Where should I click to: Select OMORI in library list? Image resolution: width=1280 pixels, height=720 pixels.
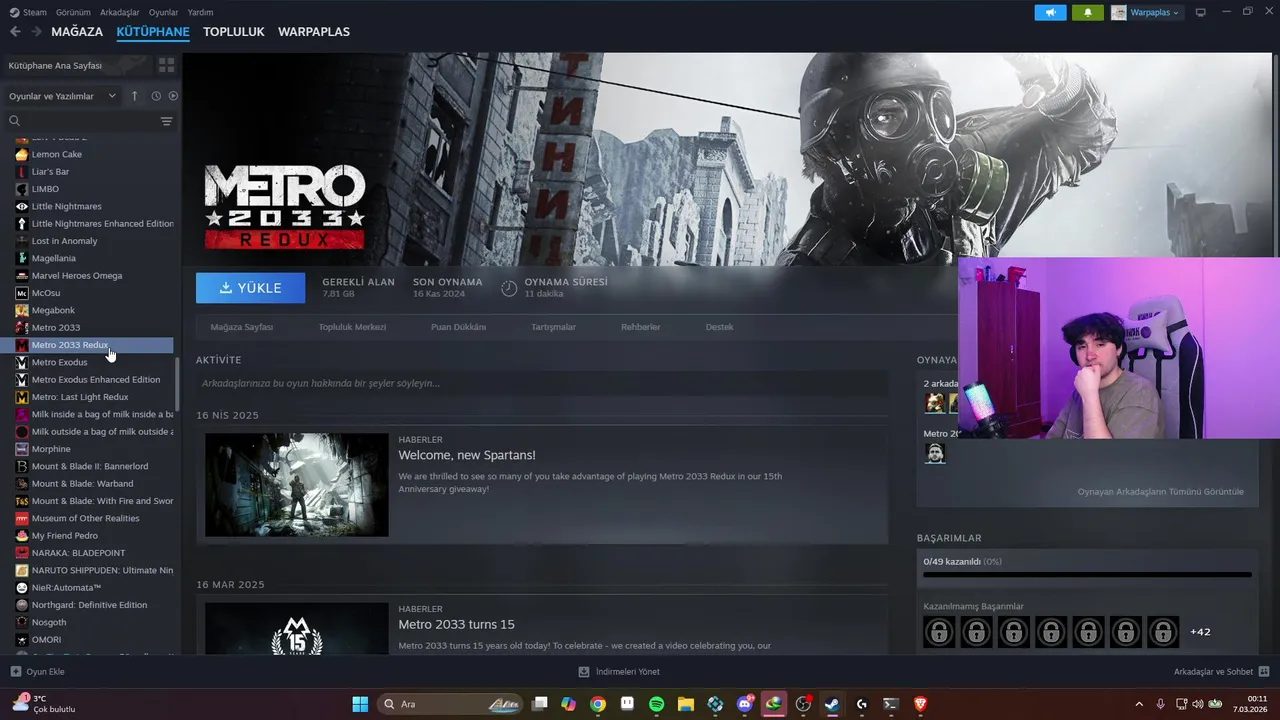click(46, 639)
